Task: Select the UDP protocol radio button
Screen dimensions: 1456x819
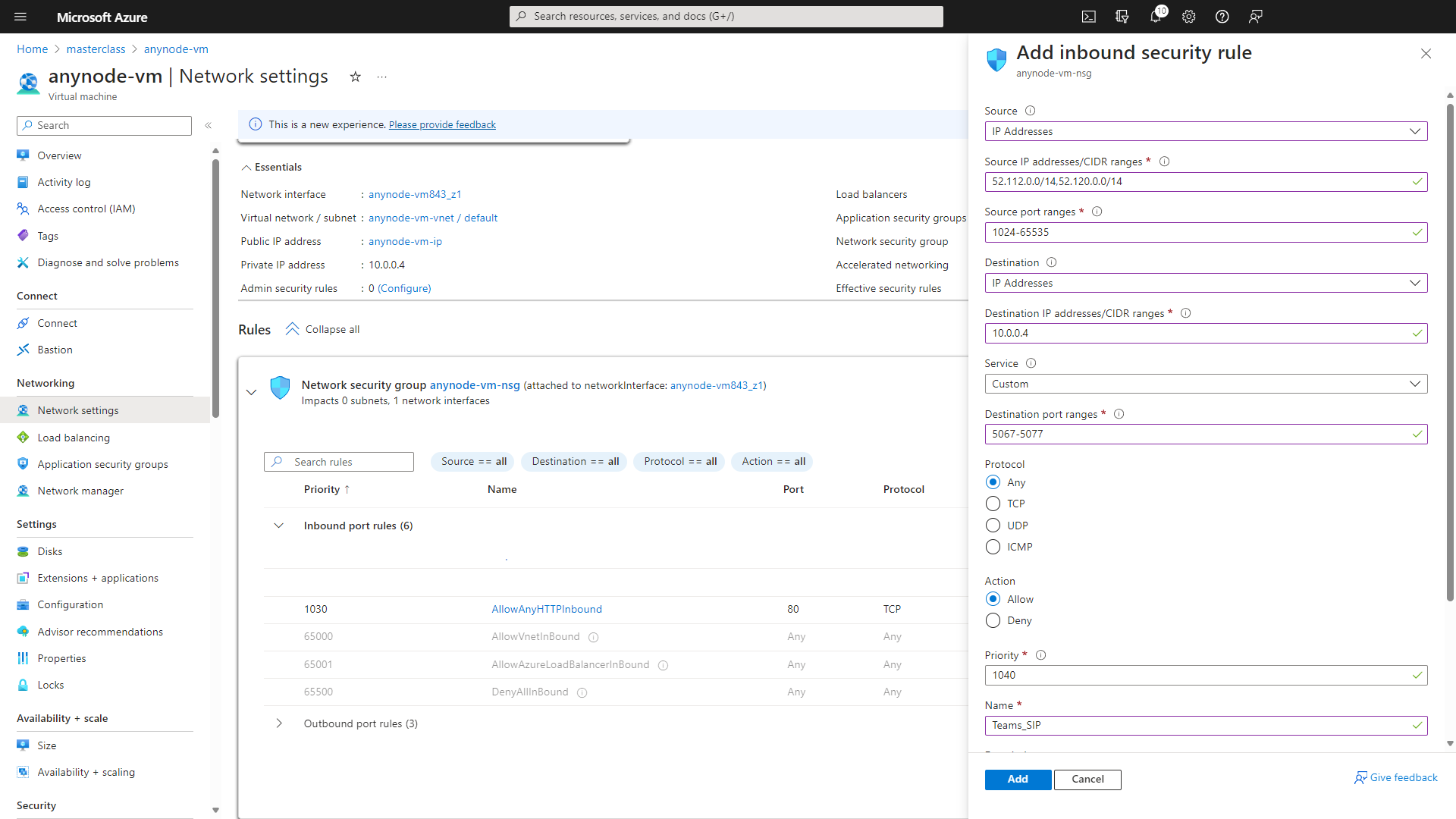Action: [993, 526]
